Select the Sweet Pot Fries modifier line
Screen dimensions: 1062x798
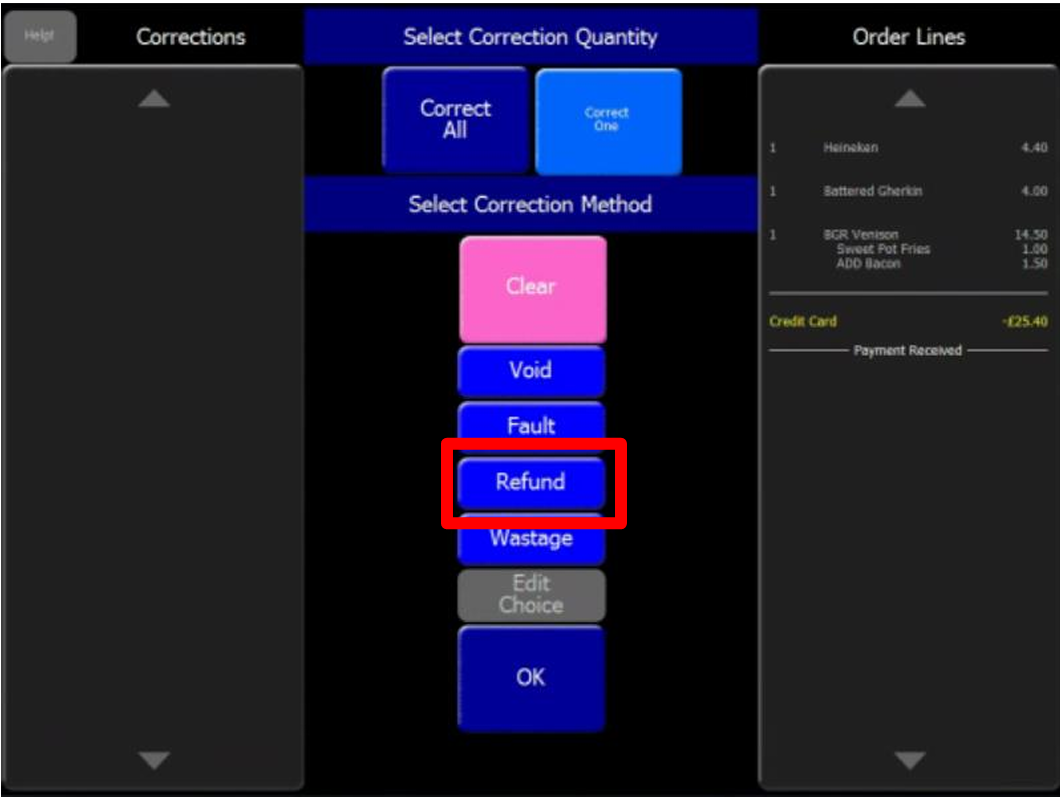[883, 249]
